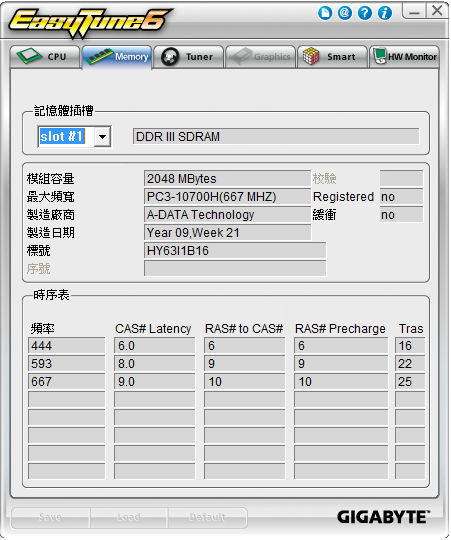
Task: Click the empty serial number field
Action: [x=235, y=269]
